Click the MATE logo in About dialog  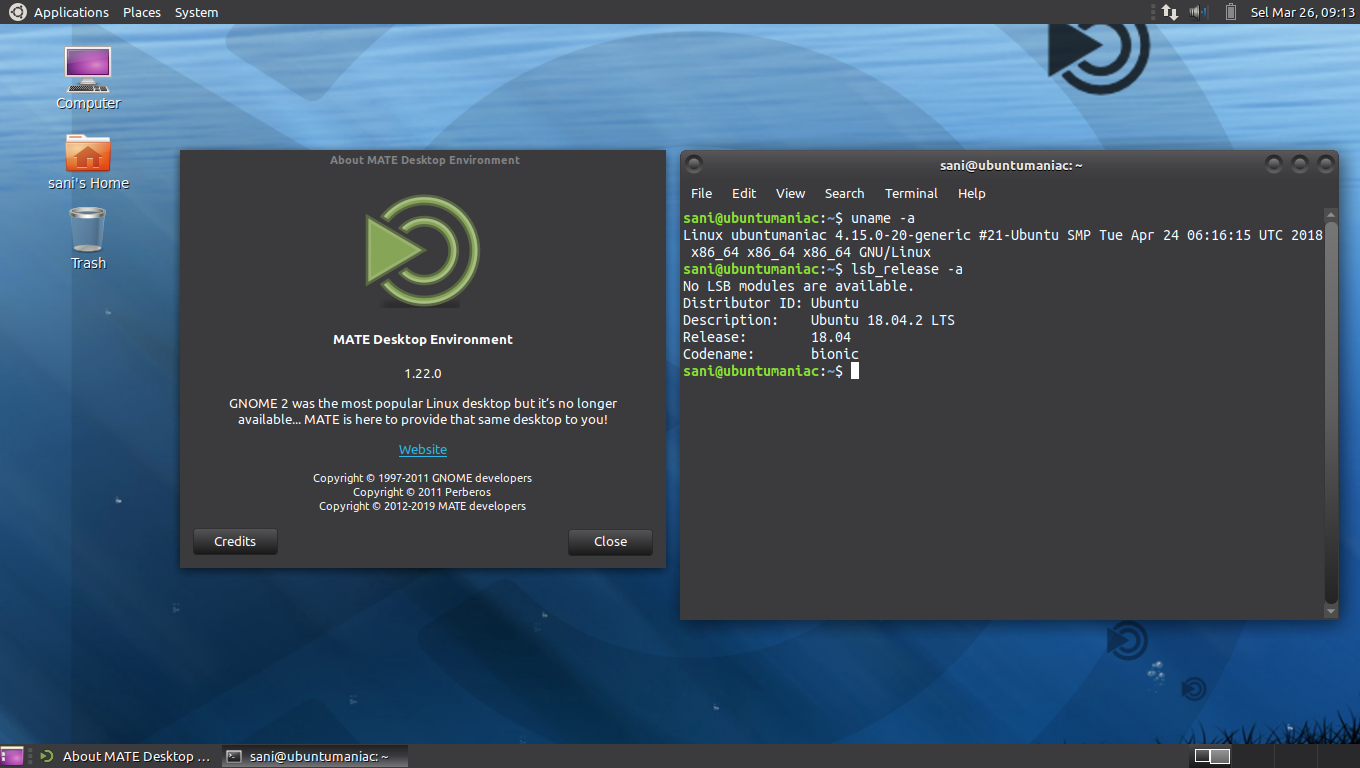[423, 250]
